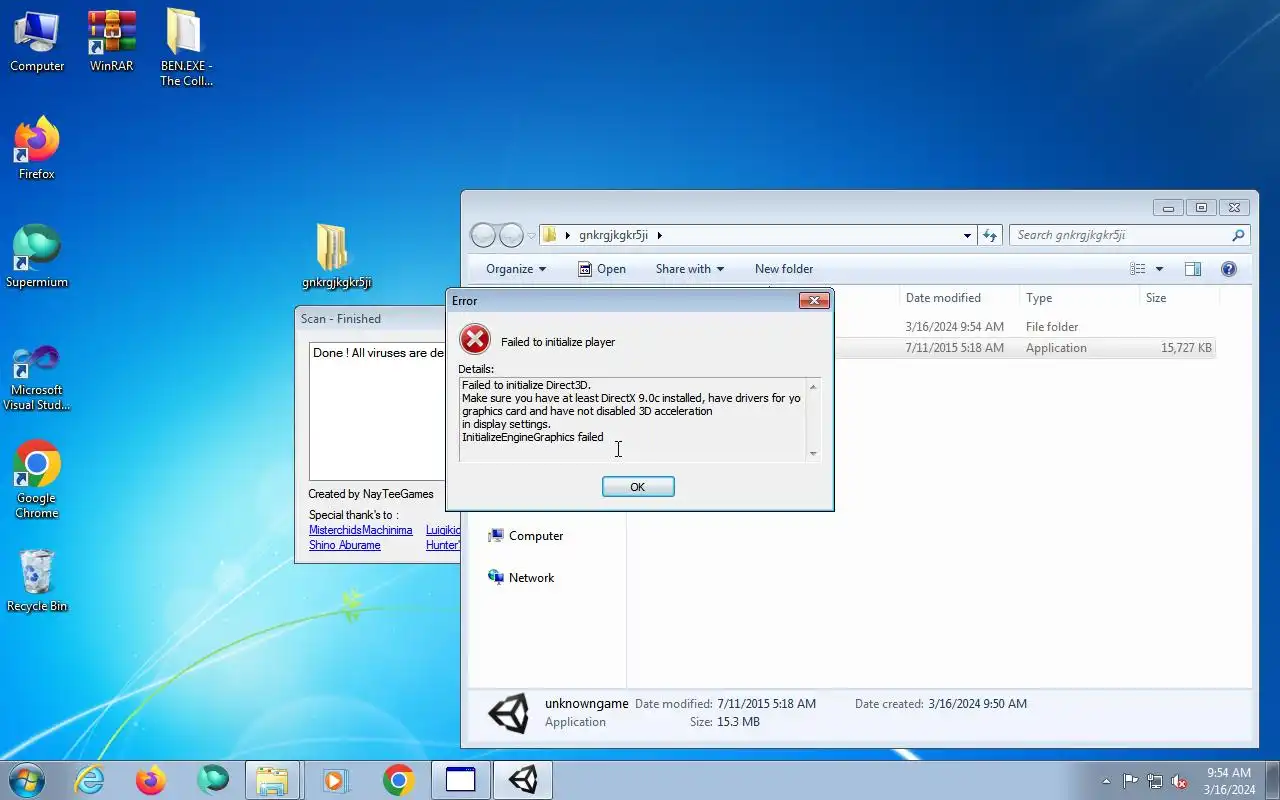Go back in Explorer navigation
The image size is (1280, 800).
[x=483, y=235]
